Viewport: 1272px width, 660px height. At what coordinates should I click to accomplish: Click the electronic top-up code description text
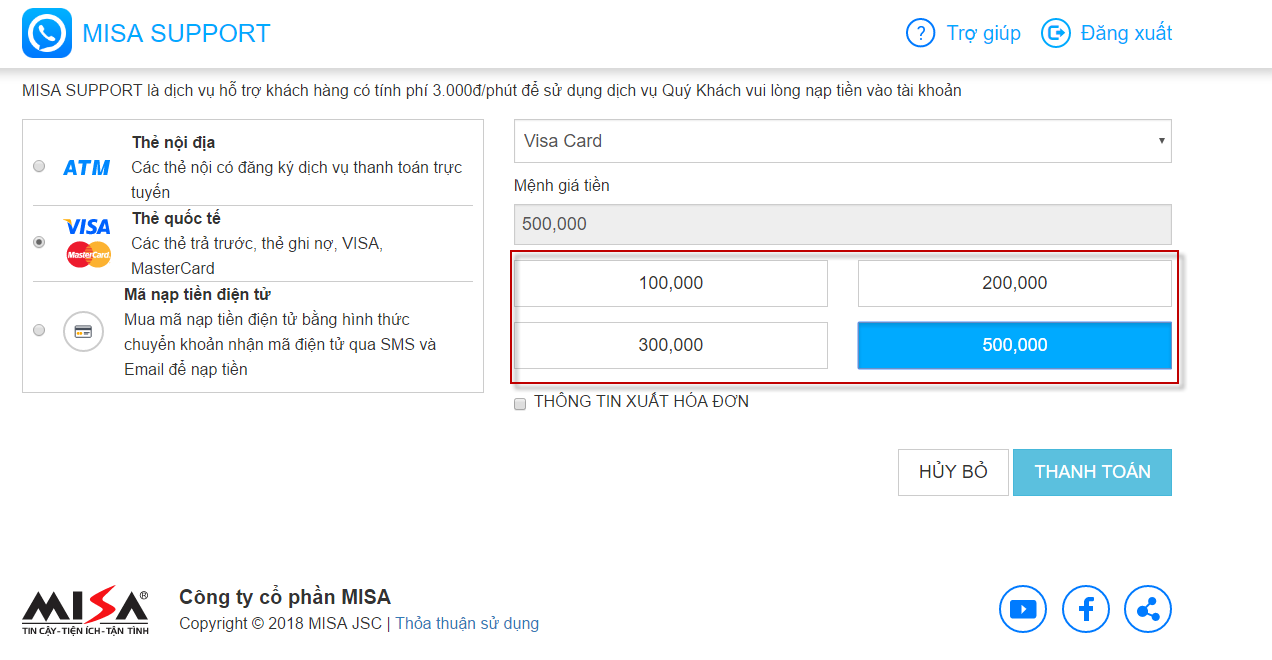(x=280, y=345)
